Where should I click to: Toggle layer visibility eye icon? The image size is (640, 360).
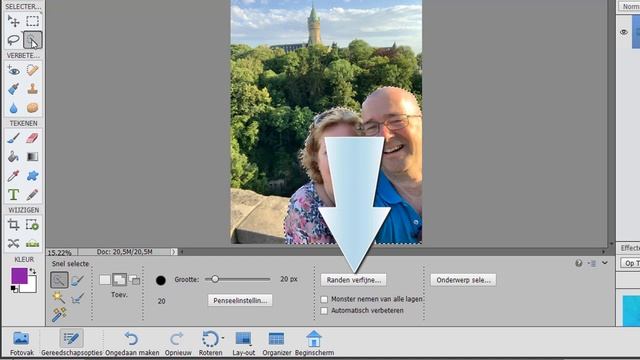pos(624,32)
